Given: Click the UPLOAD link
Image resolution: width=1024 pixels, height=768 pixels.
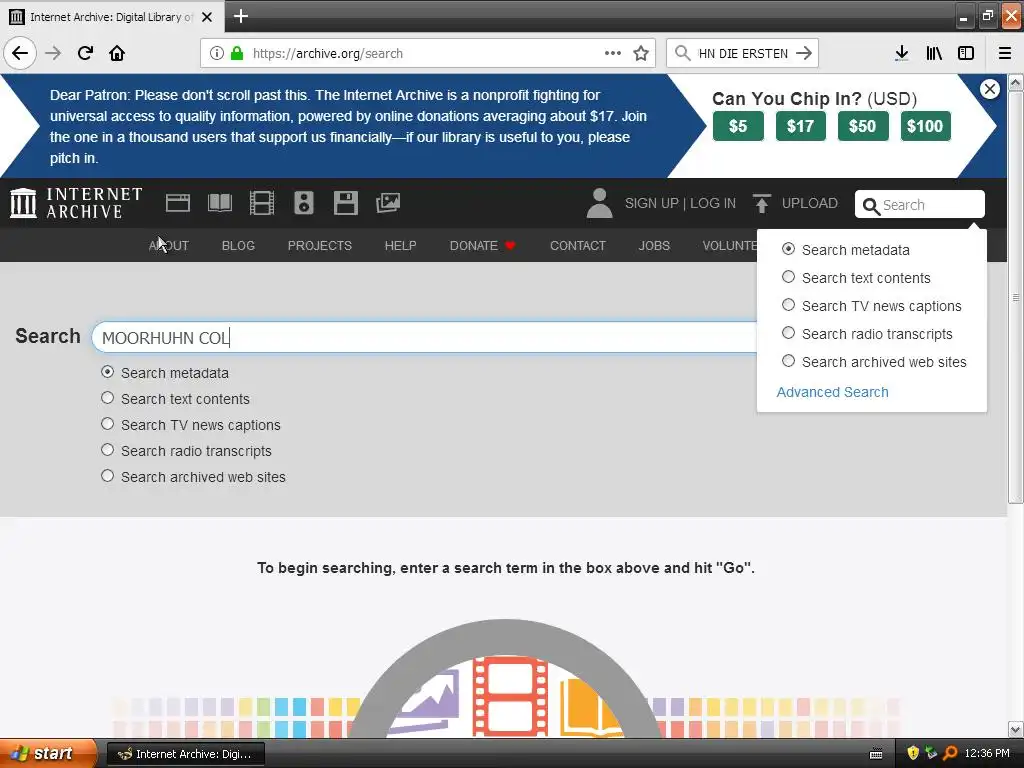Looking at the screenshot, I should (809, 203).
